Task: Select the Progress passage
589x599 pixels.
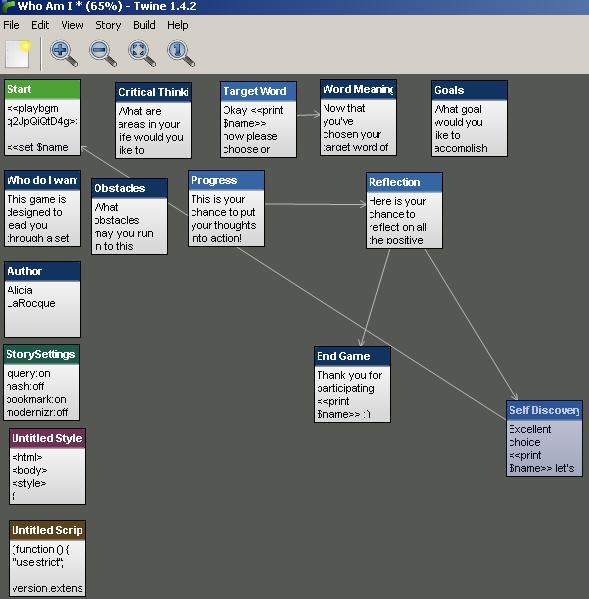Action: (226, 208)
